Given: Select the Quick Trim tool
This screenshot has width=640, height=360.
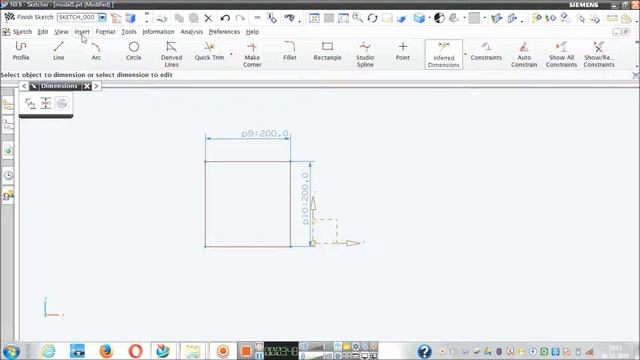Looking at the screenshot, I should coord(209,51).
